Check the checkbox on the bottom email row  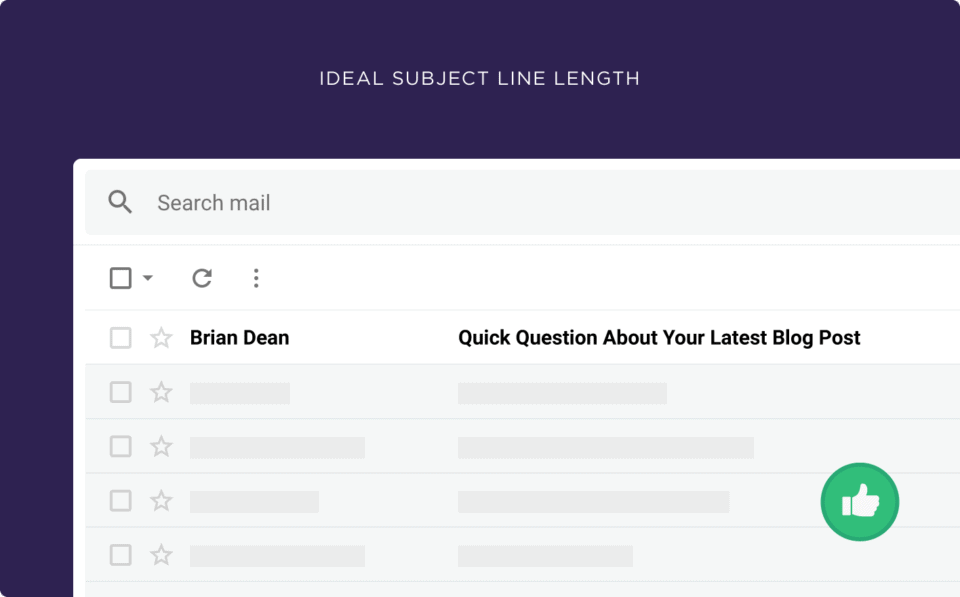tap(120, 555)
